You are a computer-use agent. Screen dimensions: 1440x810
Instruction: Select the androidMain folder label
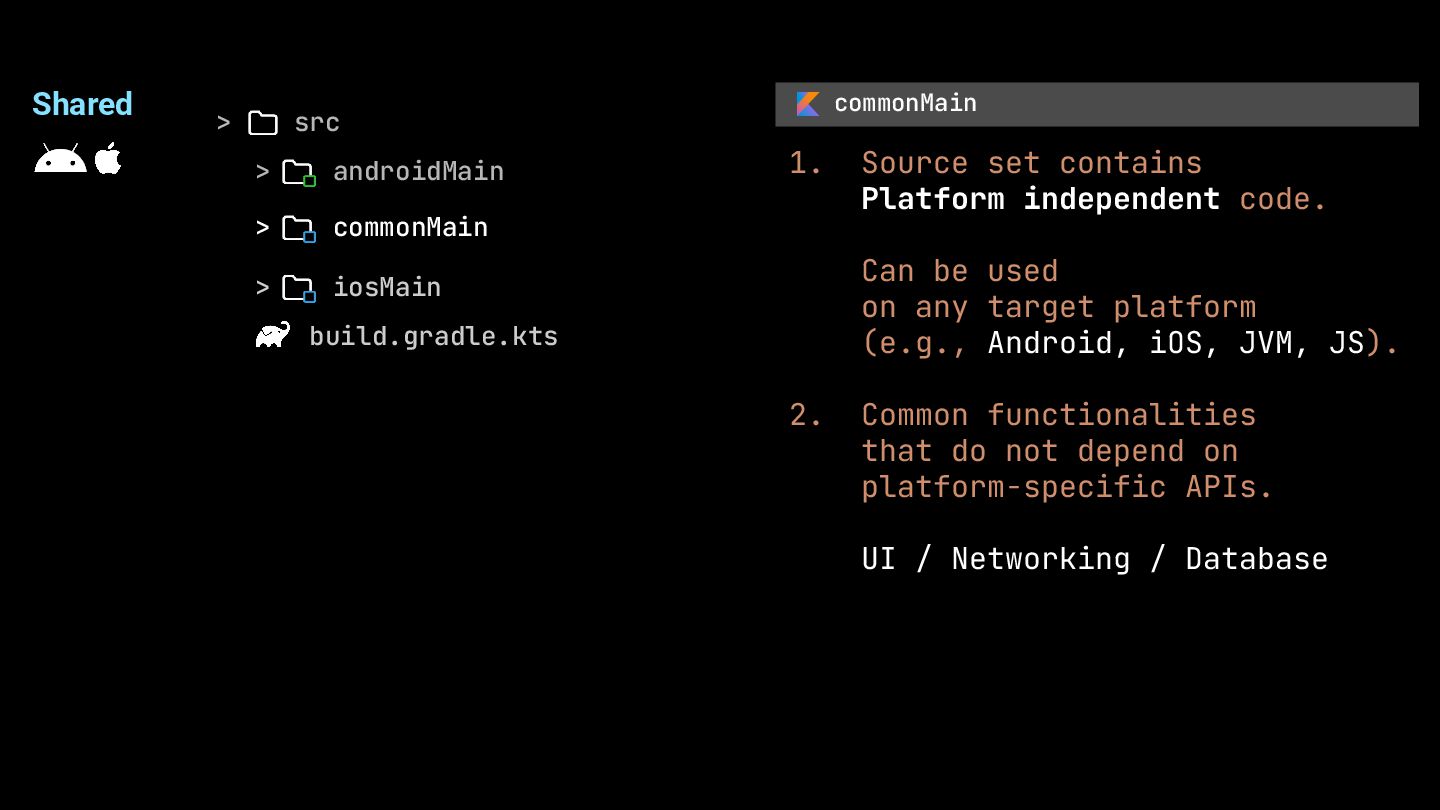click(418, 172)
